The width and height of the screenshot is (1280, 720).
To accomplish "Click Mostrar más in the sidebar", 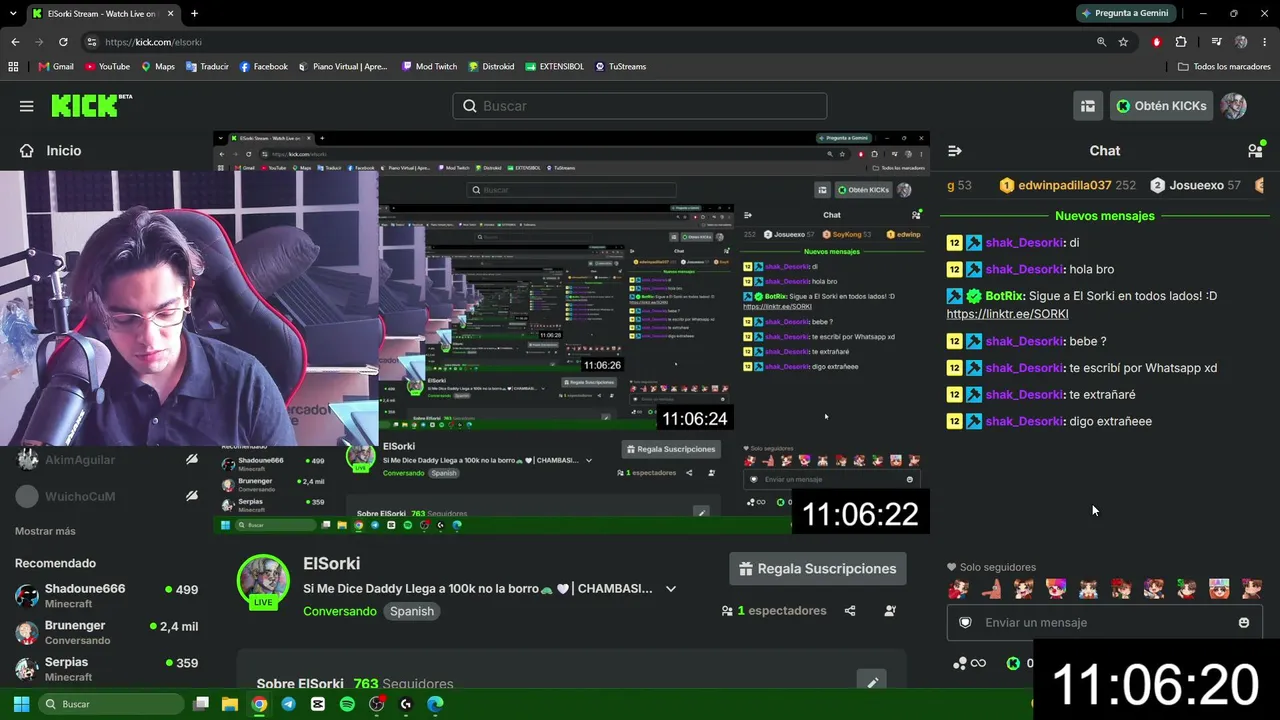I will pos(45,531).
